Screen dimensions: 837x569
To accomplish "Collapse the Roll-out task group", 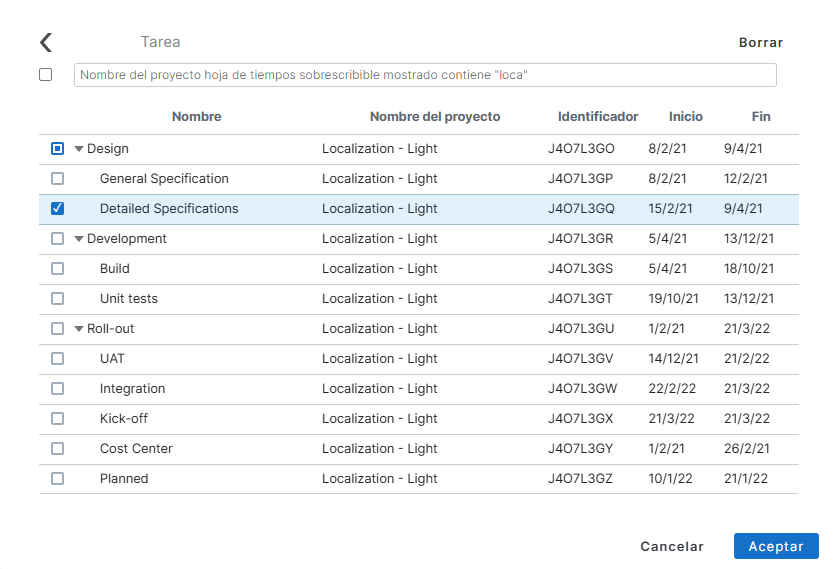I will (79, 329).
